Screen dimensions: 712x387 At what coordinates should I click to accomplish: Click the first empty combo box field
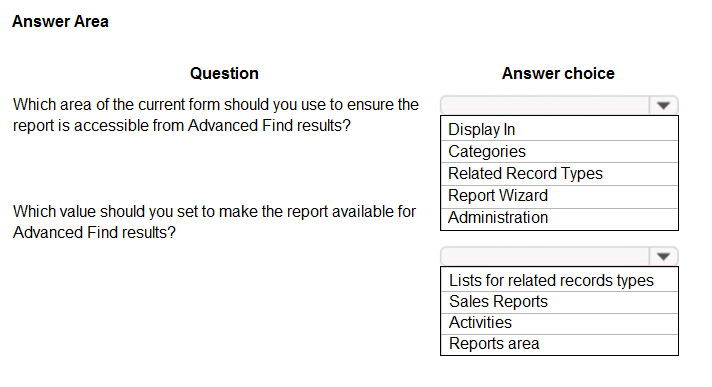coord(545,105)
